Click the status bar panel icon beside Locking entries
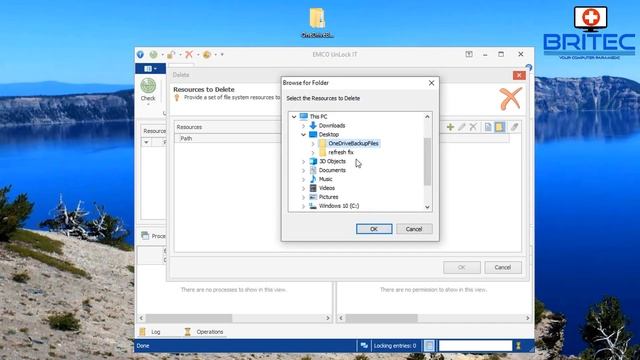 (x=429, y=346)
